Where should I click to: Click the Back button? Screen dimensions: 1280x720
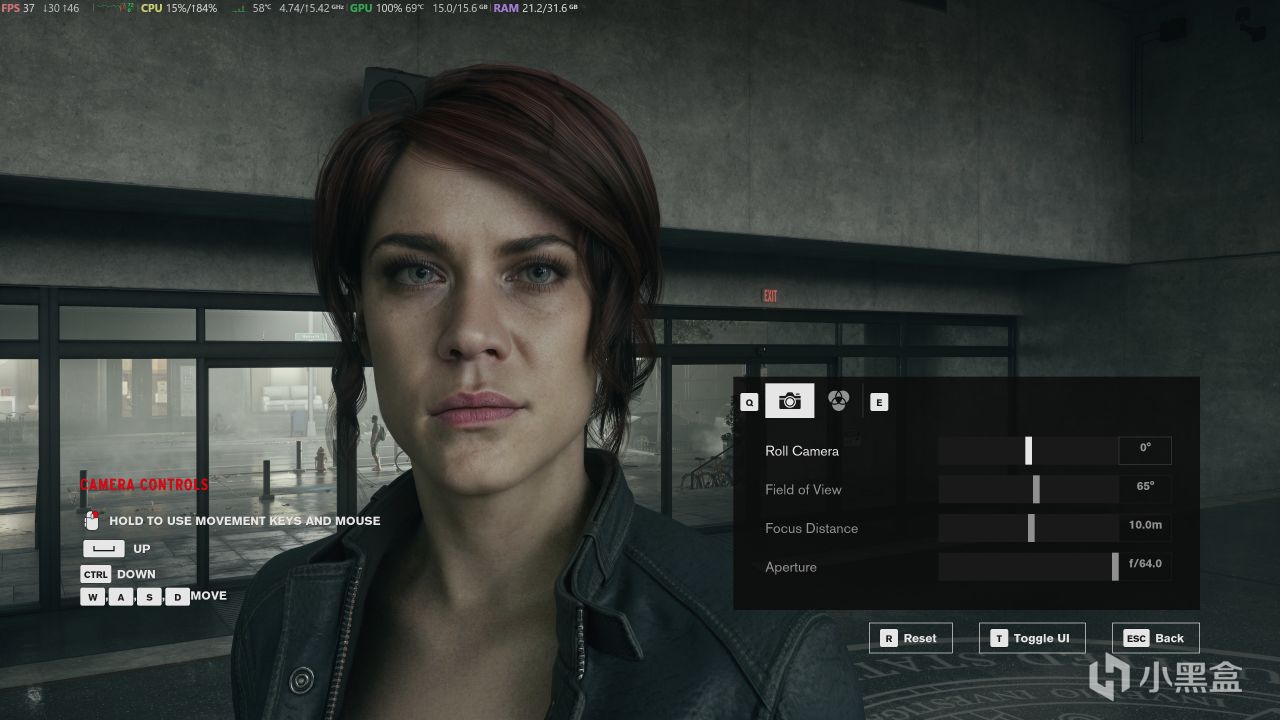1155,638
